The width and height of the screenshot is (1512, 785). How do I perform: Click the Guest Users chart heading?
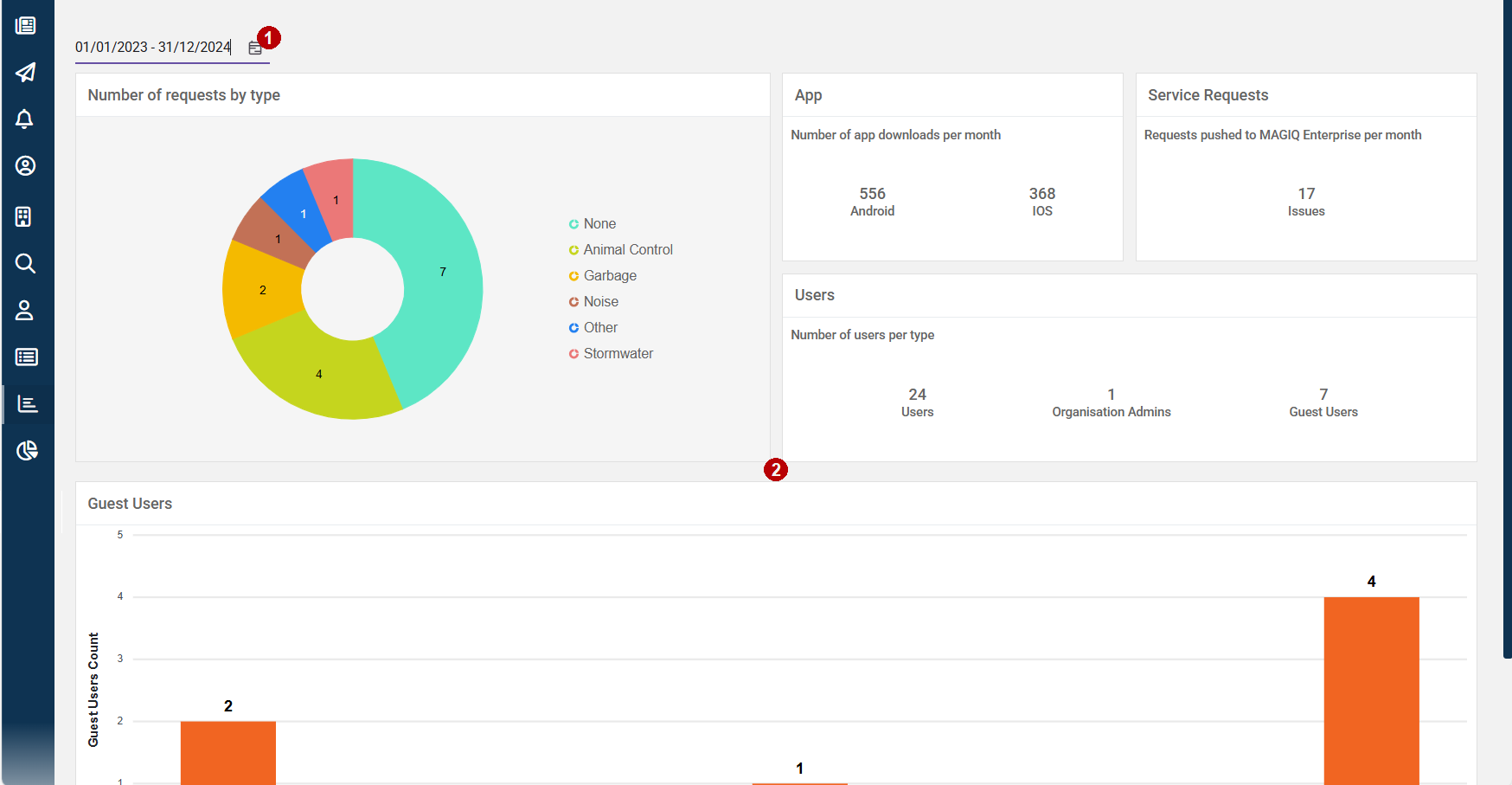[x=130, y=504]
